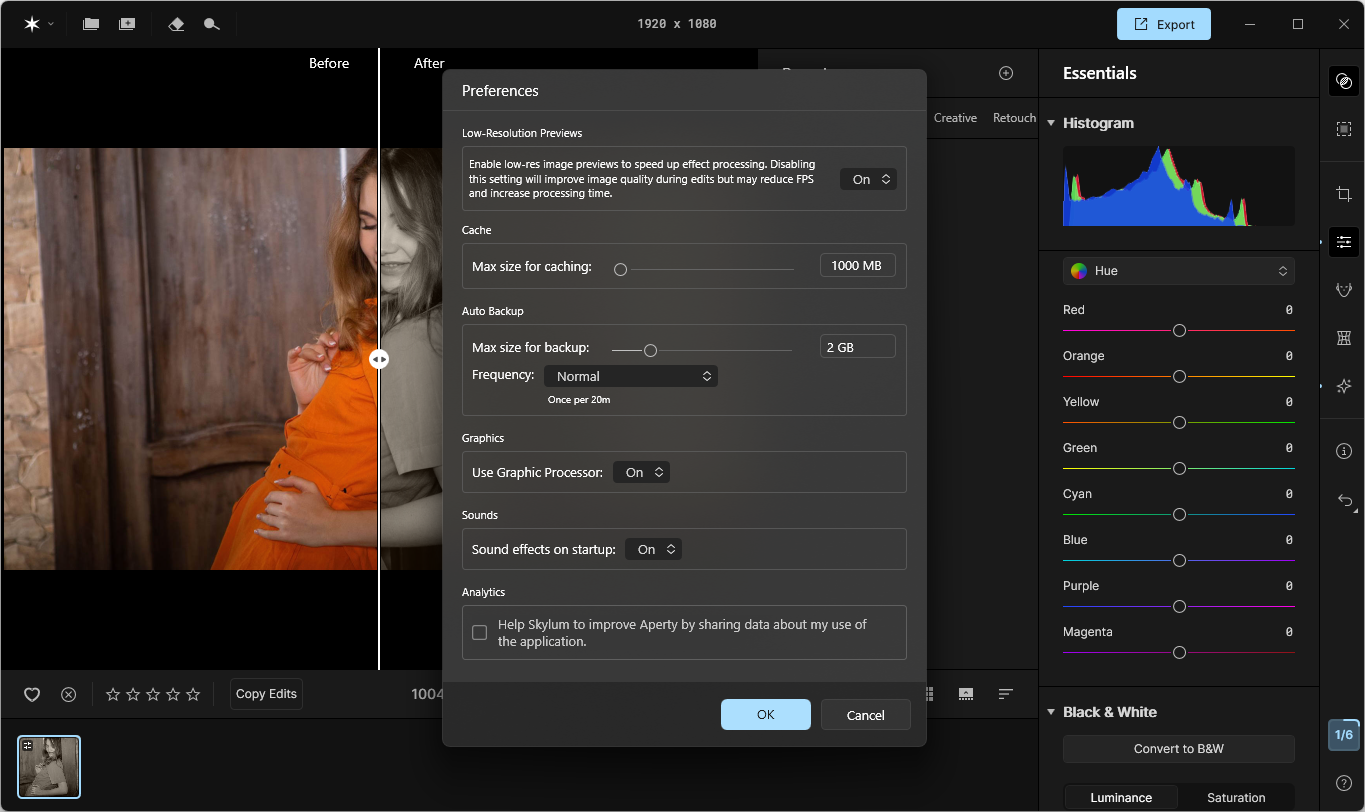Click the Max size for caching slider
Screen dimensions: 1365x812
[x=706, y=269]
